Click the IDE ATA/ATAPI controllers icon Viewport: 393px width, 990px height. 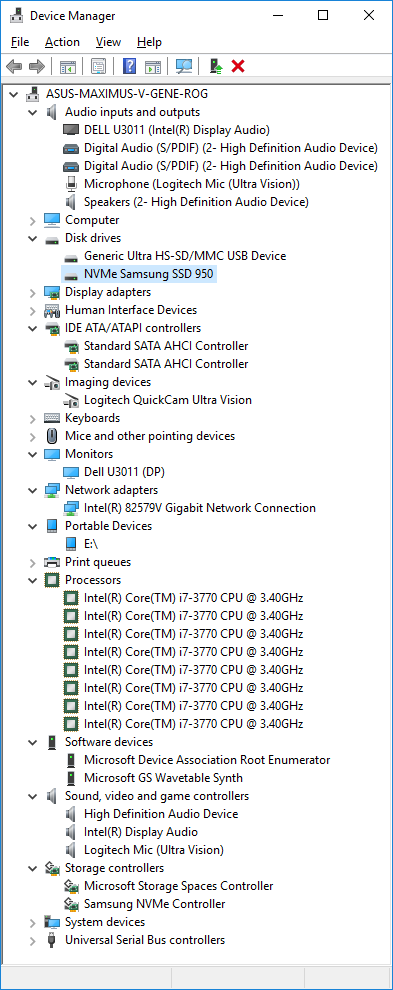pyautogui.click(x=52, y=328)
